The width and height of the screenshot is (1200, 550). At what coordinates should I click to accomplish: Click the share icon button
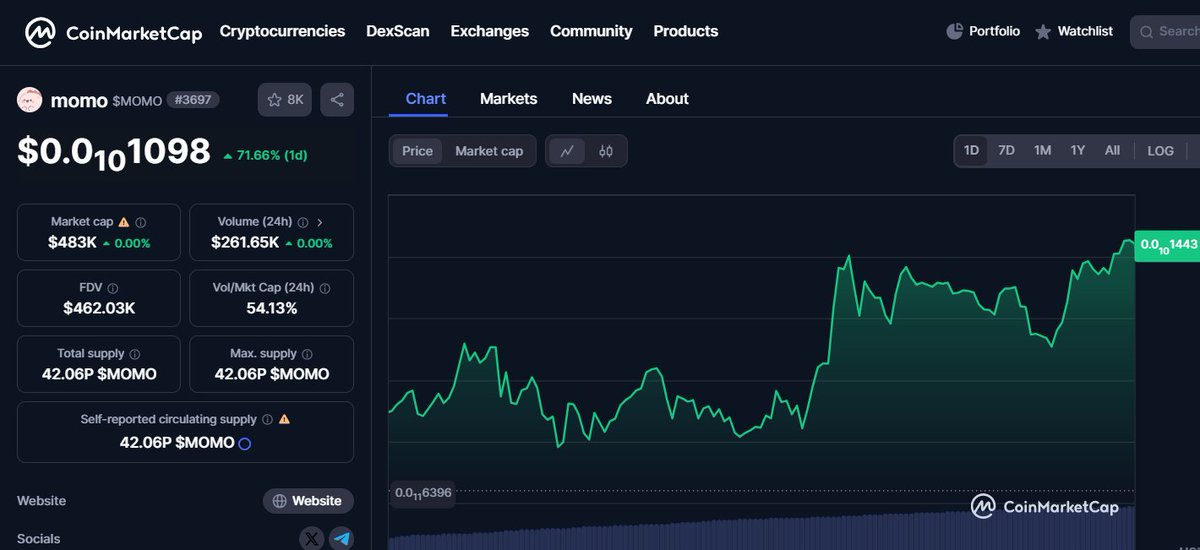pyautogui.click(x=337, y=100)
